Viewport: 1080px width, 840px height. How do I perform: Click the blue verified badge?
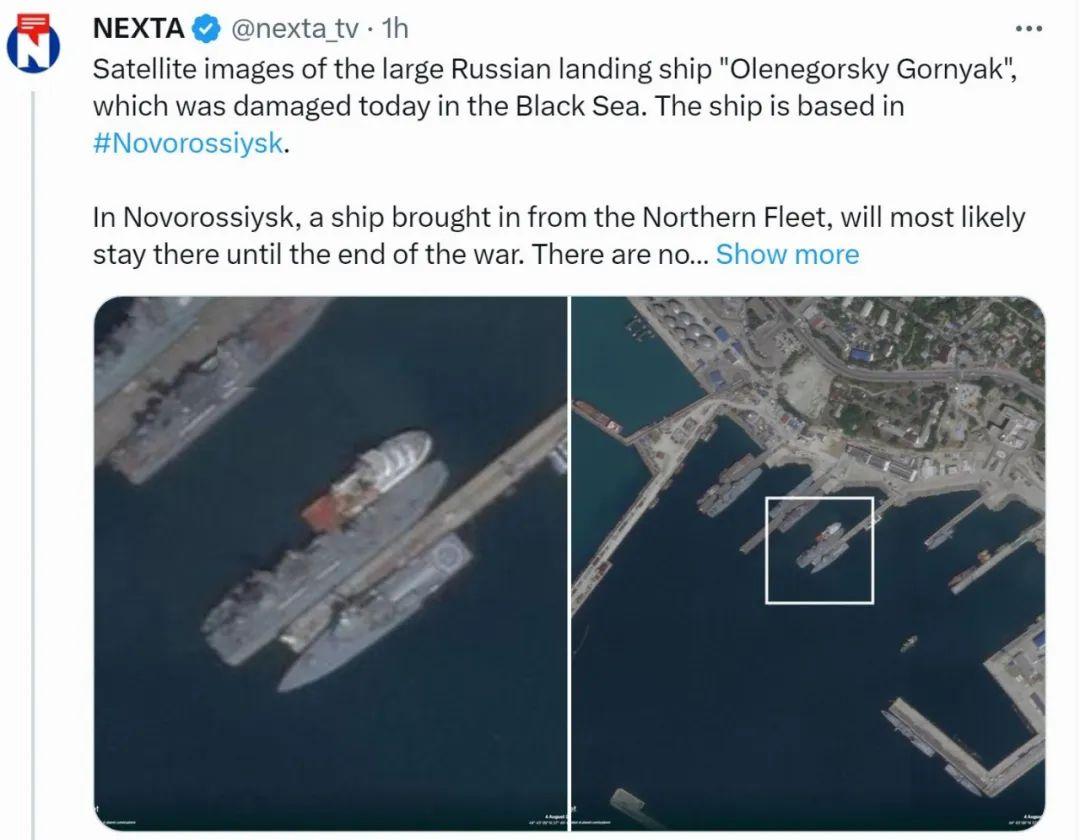[207, 29]
